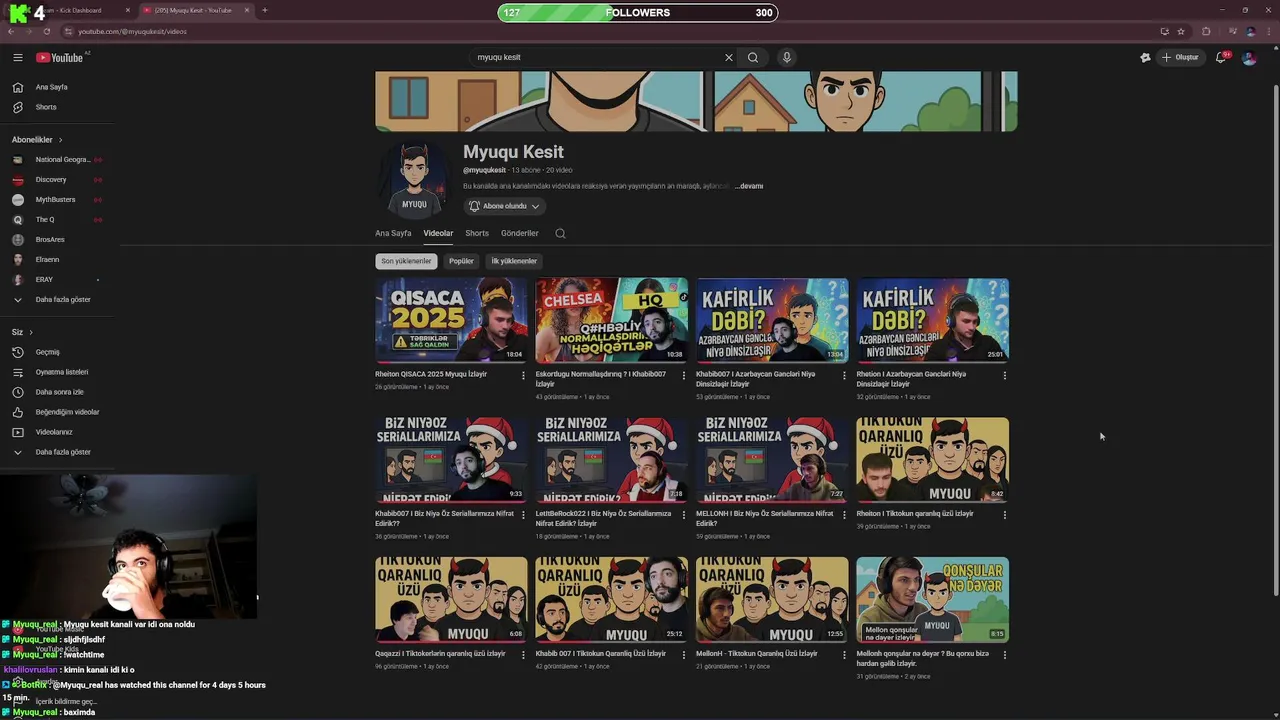This screenshot has height=720, width=1280.
Task: Open Daha sonra izle watch later
Action: [59, 392]
